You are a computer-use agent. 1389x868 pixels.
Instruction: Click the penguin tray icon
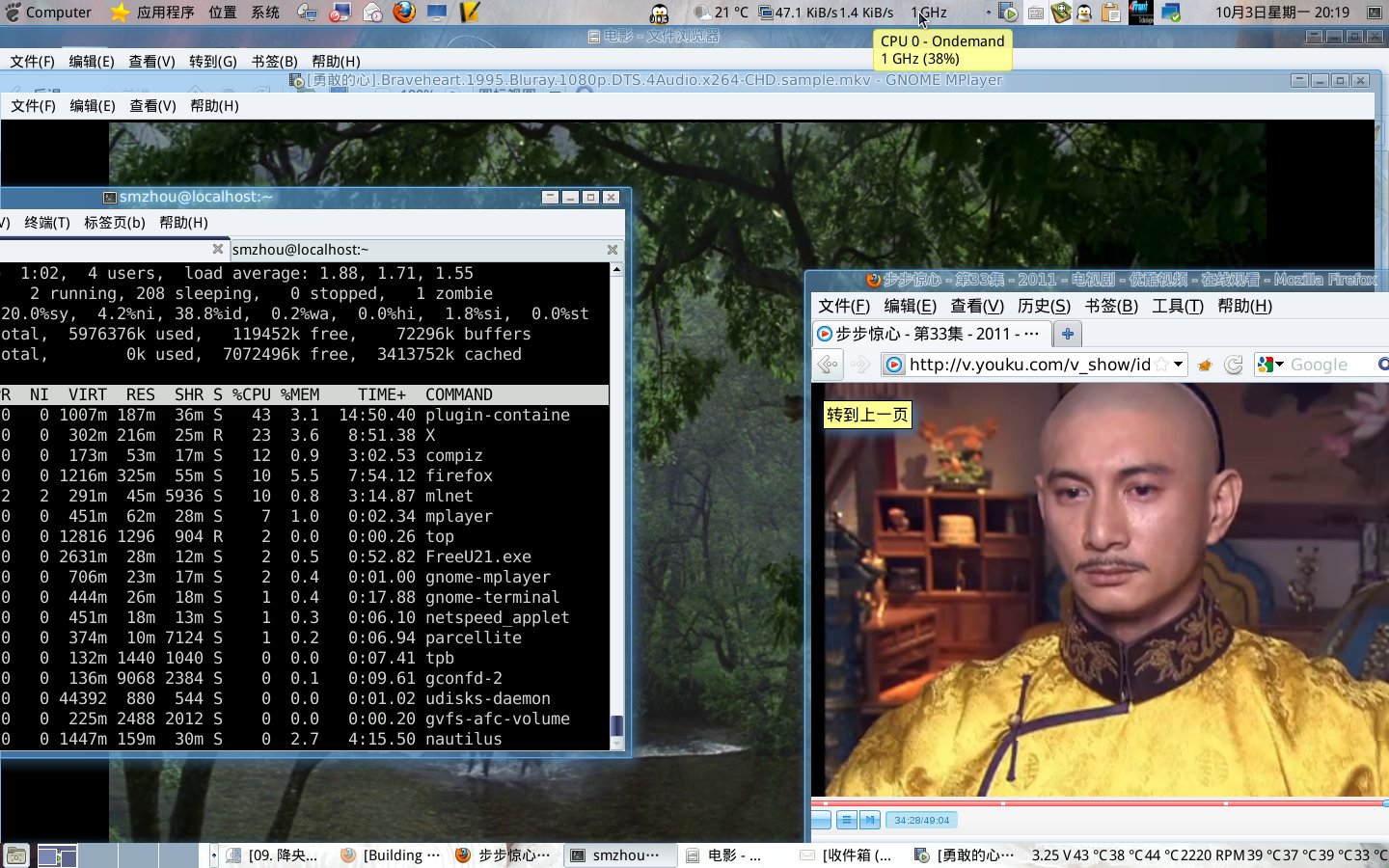[1085, 13]
